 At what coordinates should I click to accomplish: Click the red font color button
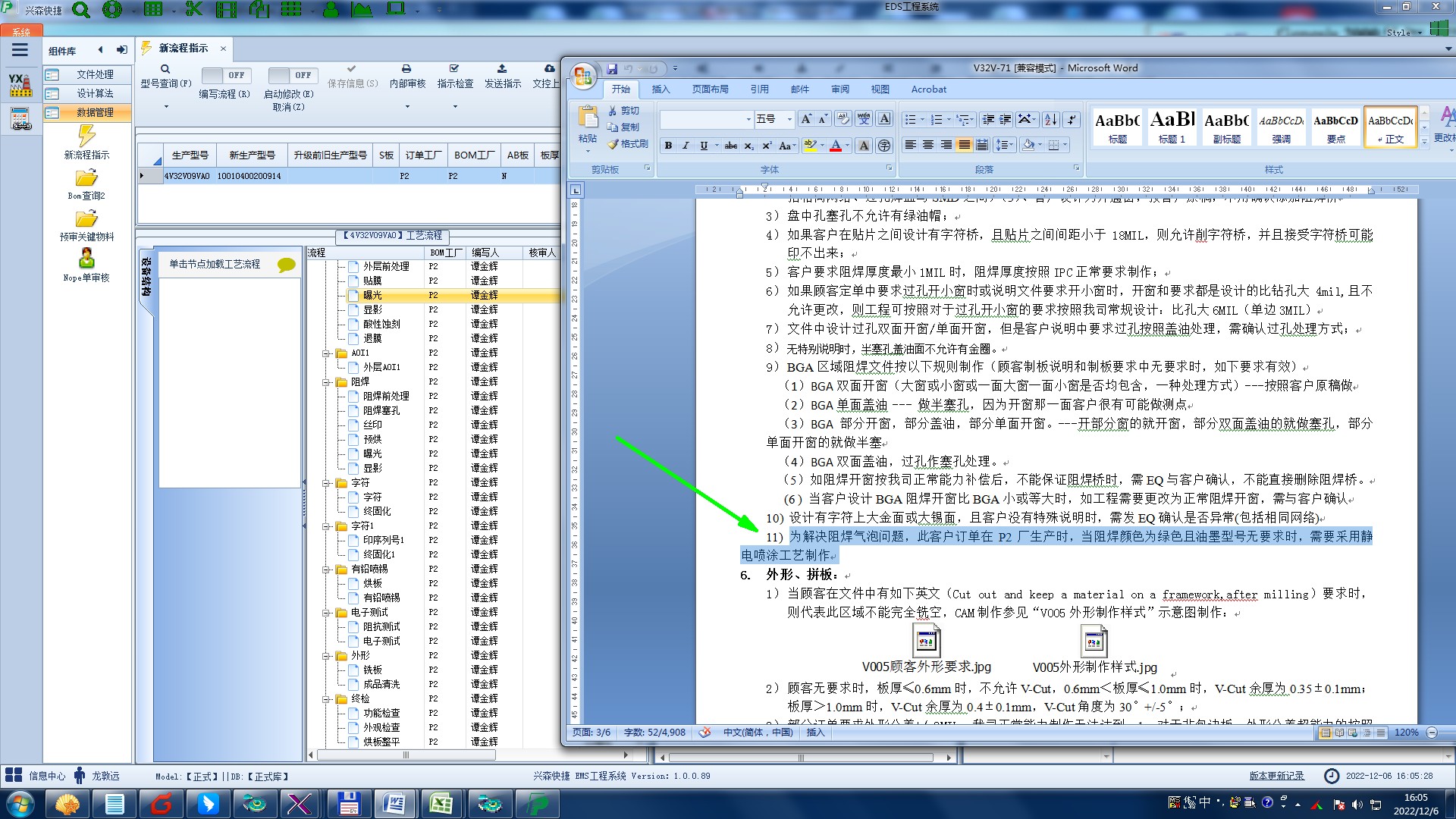[835, 146]
